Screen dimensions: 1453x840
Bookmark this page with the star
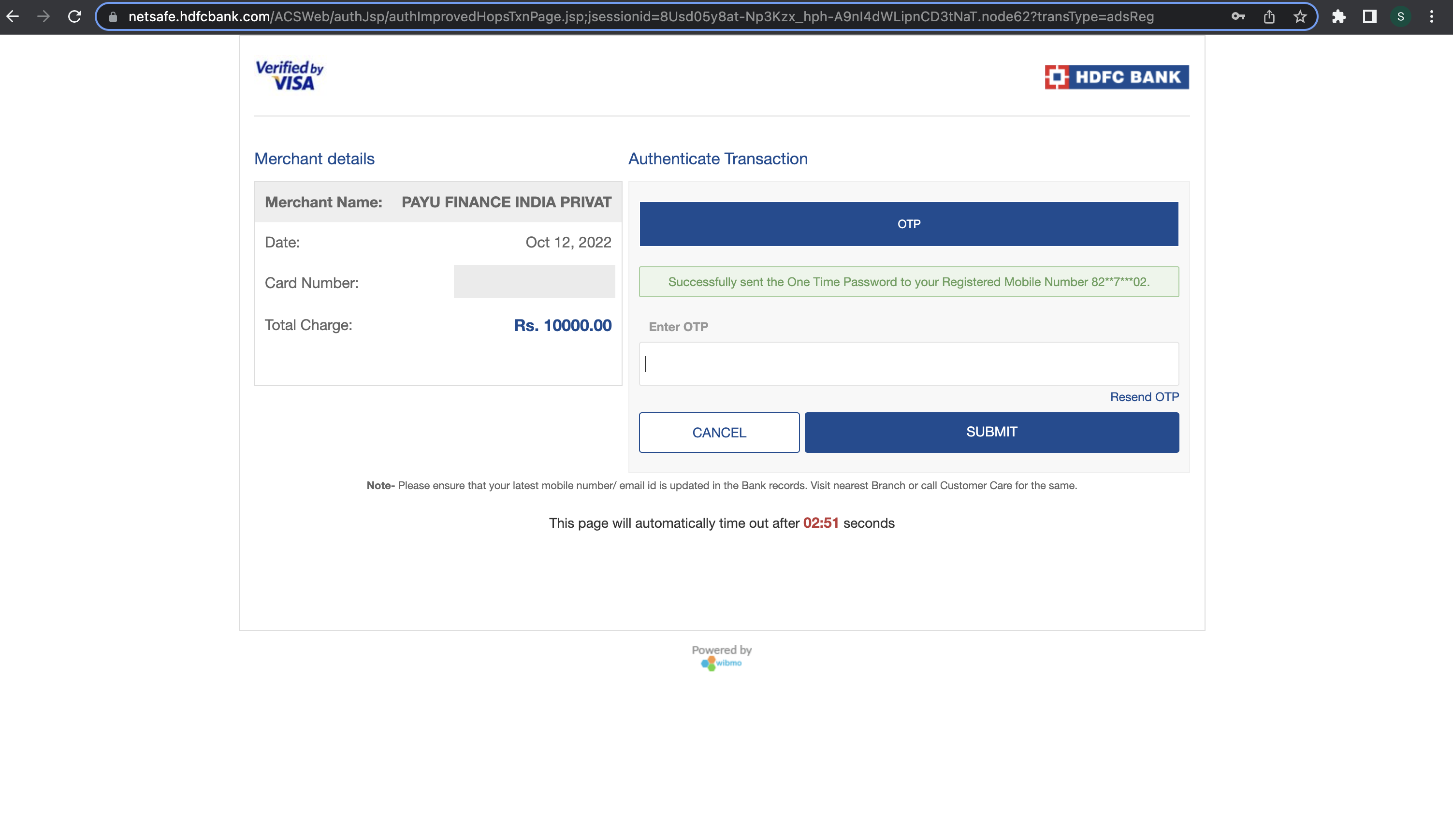coord(1300,17)
